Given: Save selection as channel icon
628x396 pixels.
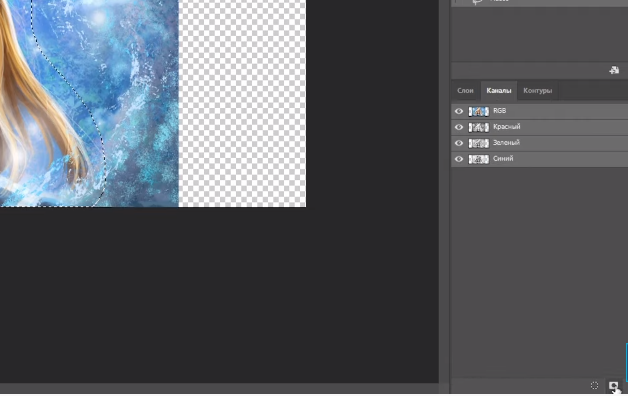Looking at the screenshot, I should [x=613, y=385].
